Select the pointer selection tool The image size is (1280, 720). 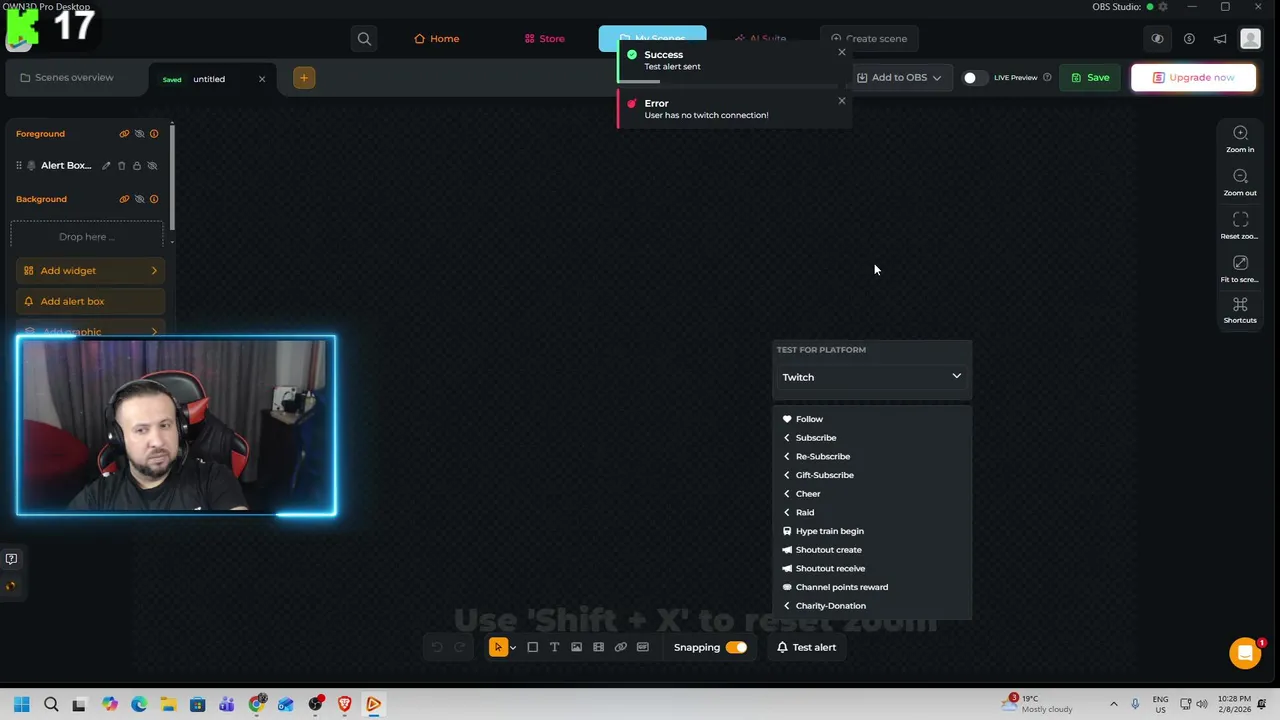click(x=497, y=647)
